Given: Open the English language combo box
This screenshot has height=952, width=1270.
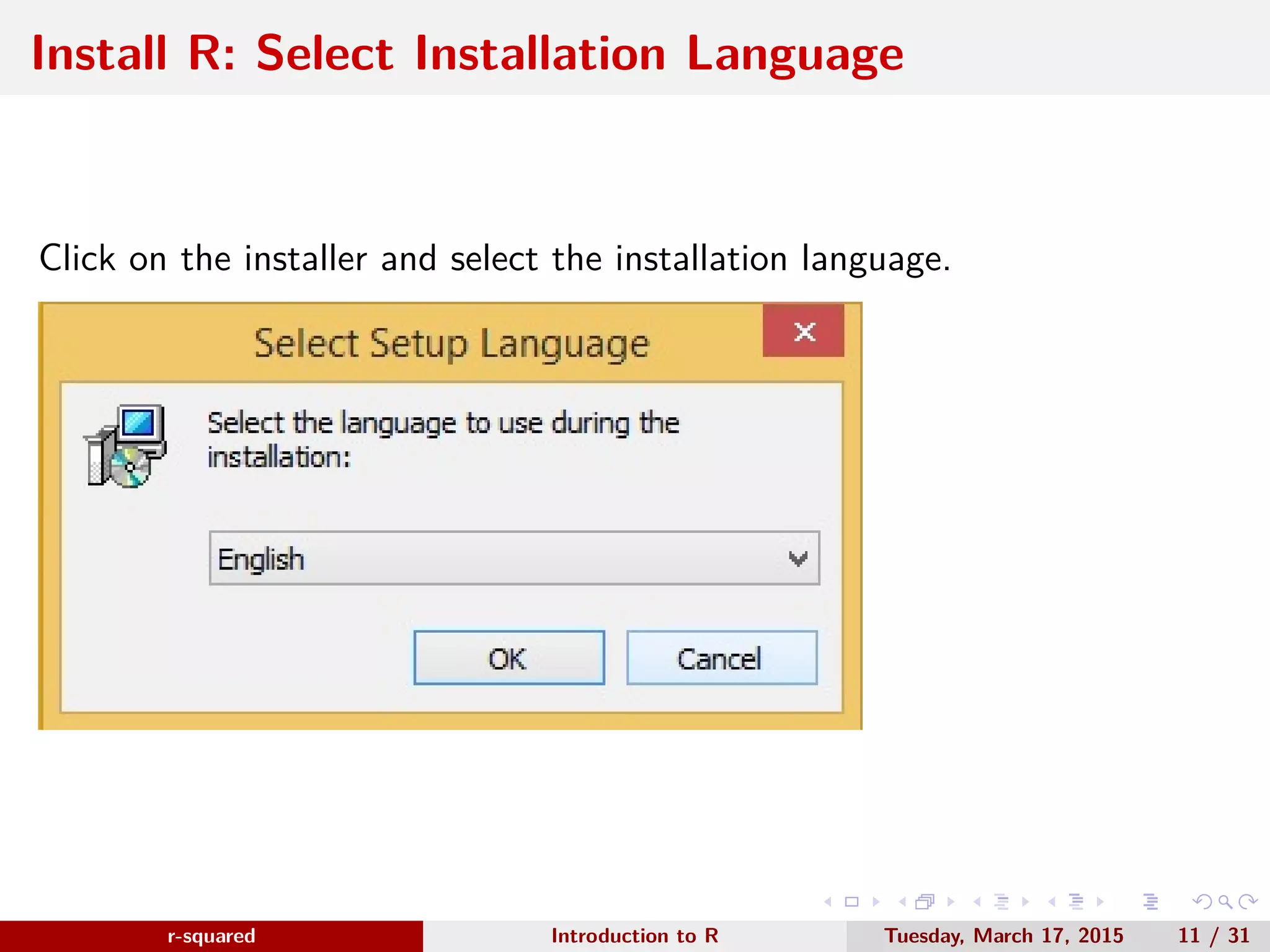Looking at the screenshot, I should point(514,558).
